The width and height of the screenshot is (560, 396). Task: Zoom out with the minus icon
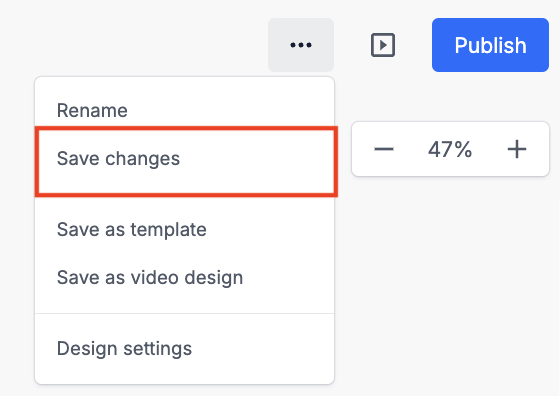tap(384, 149)
